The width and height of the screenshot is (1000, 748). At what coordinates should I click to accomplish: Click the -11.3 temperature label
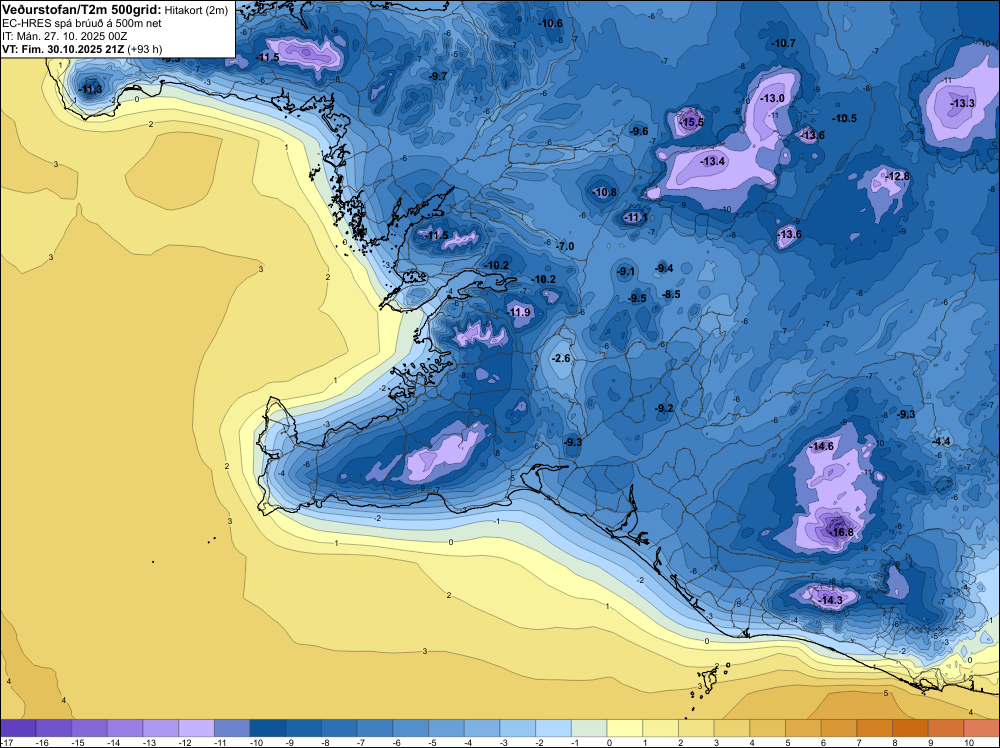coord(89,89)
